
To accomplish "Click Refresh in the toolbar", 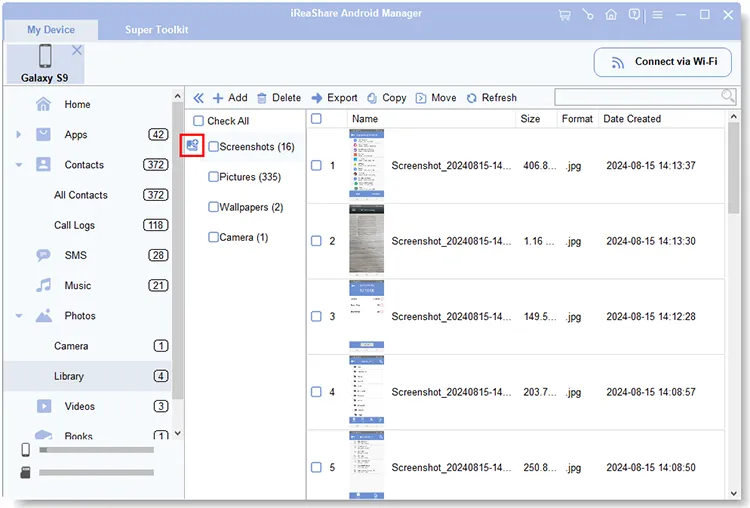I will [x=492, y=98].
